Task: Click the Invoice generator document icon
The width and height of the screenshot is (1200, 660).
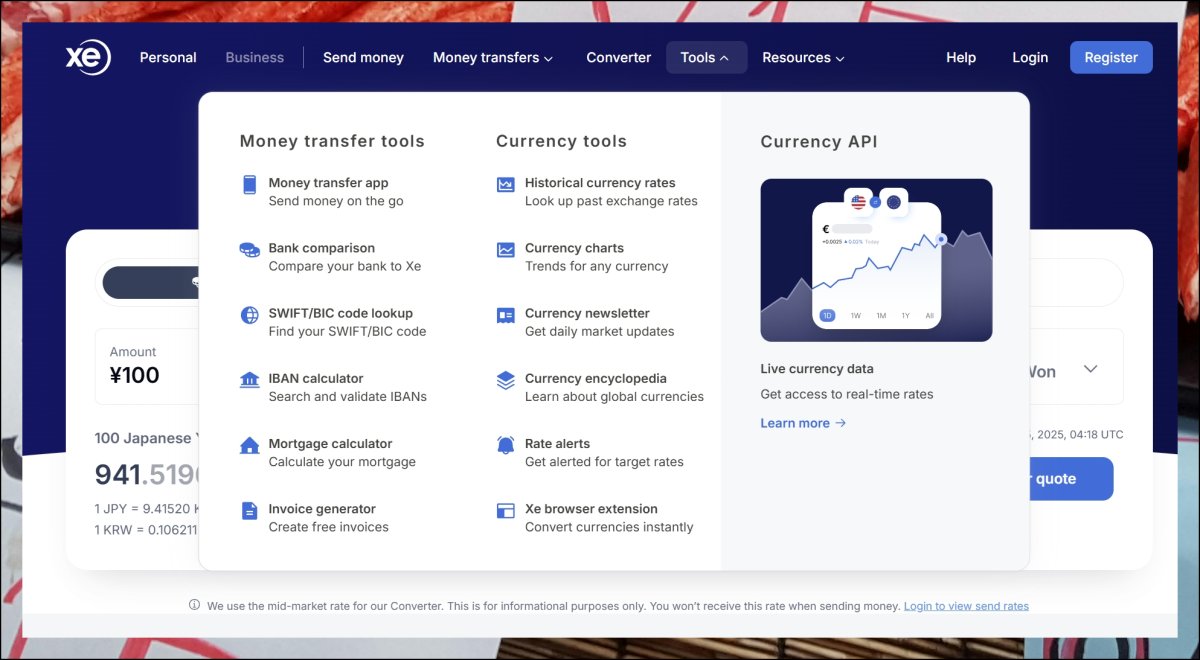Action: (249, 510)
